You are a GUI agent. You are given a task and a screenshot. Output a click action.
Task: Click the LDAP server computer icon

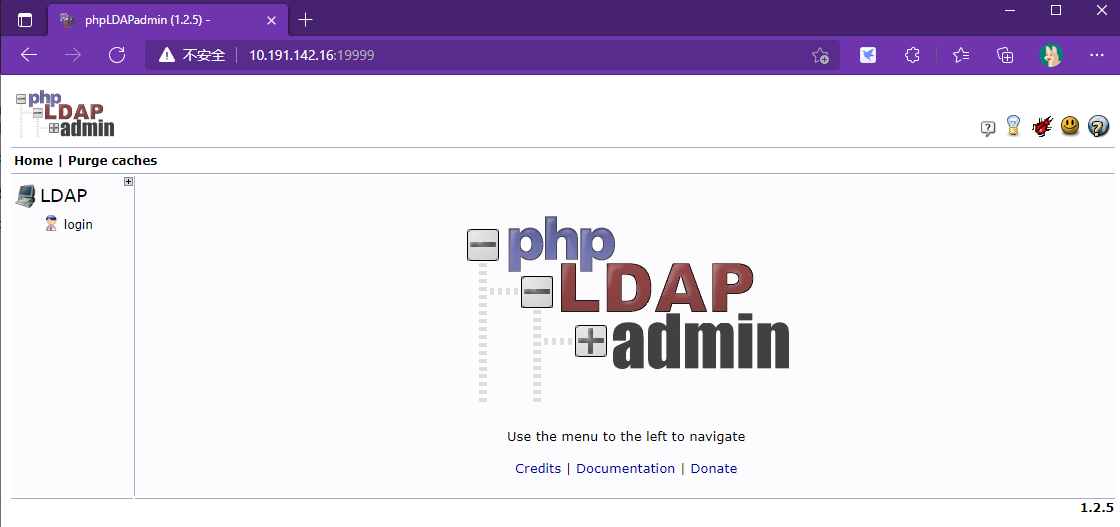pyautogui.click(x=26, y=196)
